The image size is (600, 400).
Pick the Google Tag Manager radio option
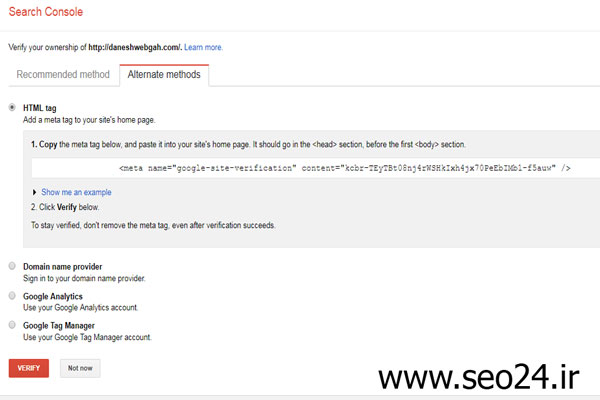coord(12,325)
